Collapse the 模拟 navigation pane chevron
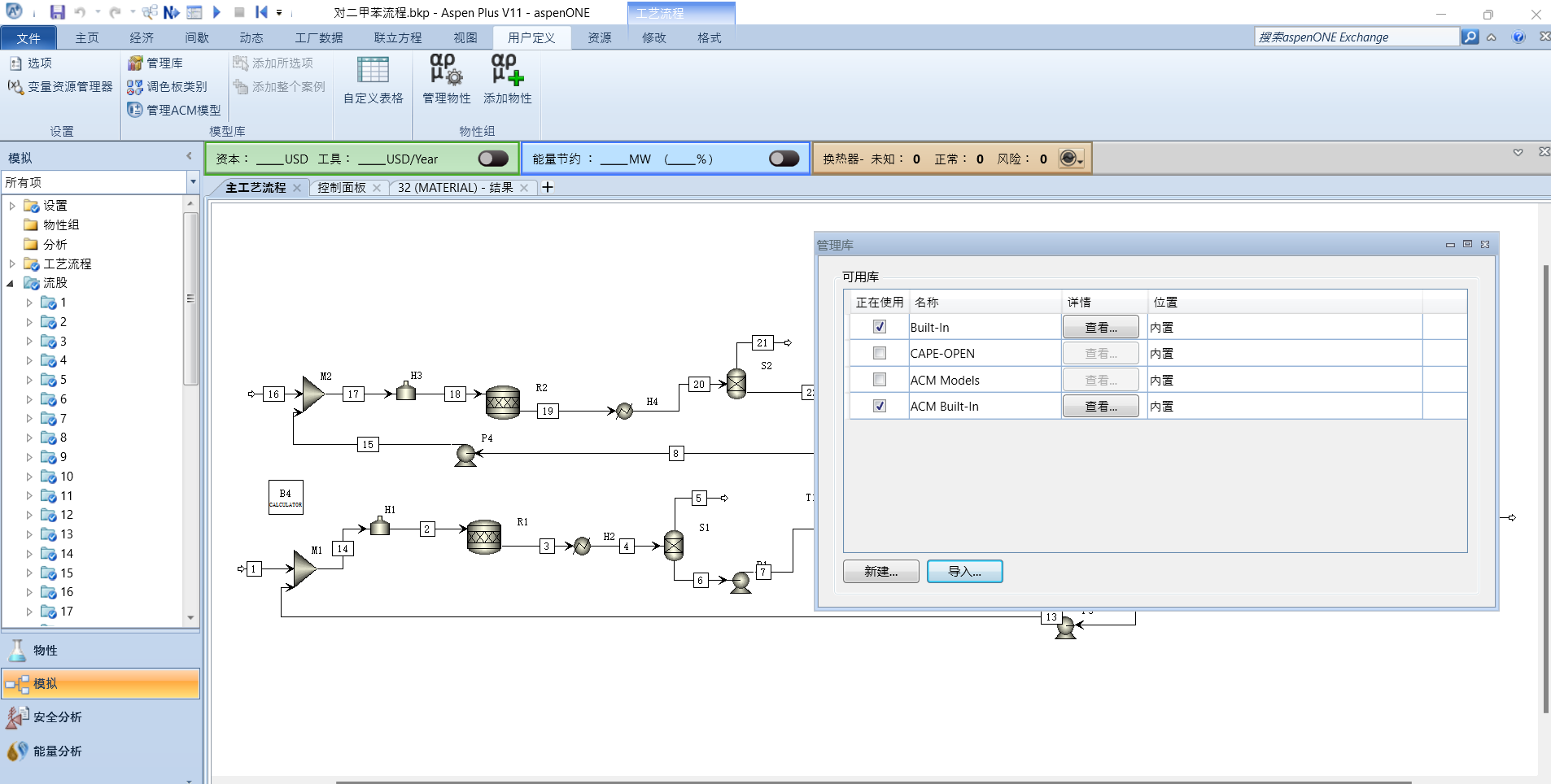This screenshot has height=784, width=1551. pos(189,156)
